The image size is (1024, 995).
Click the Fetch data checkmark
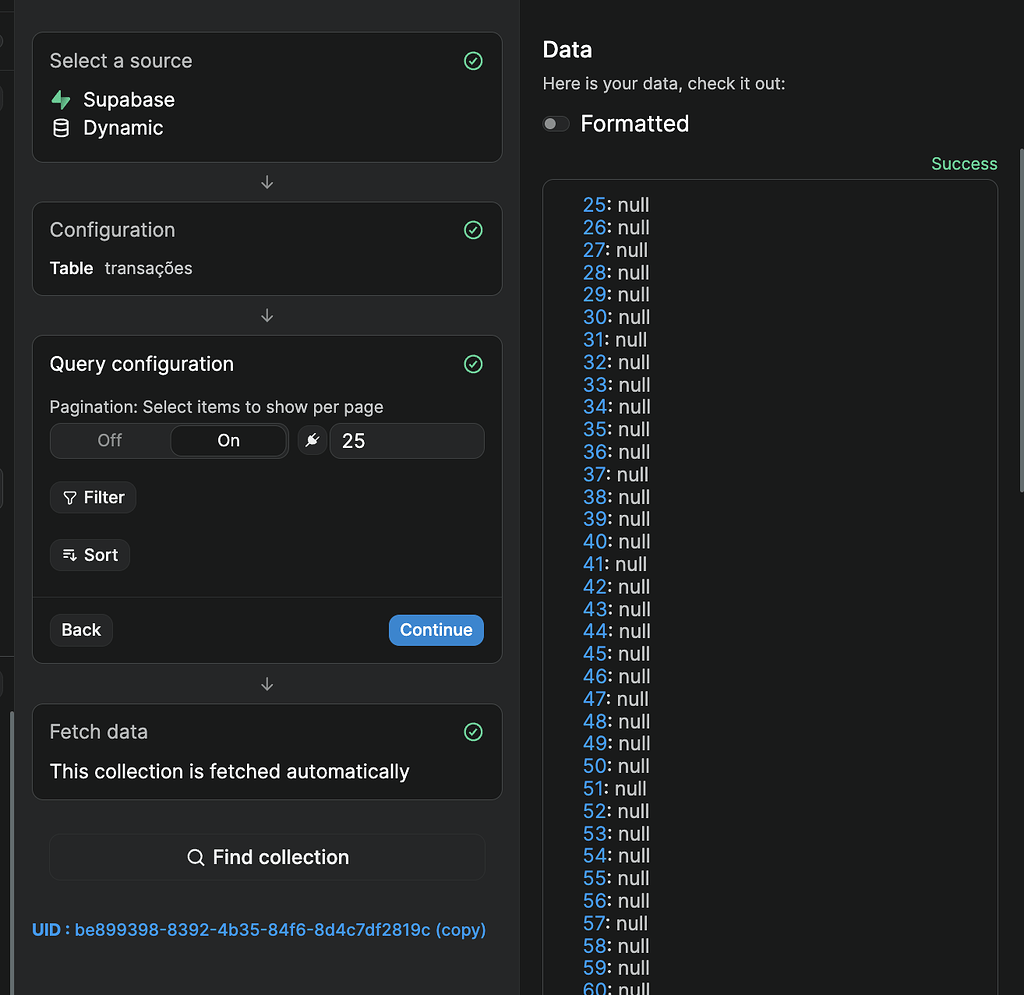point(473,732)
